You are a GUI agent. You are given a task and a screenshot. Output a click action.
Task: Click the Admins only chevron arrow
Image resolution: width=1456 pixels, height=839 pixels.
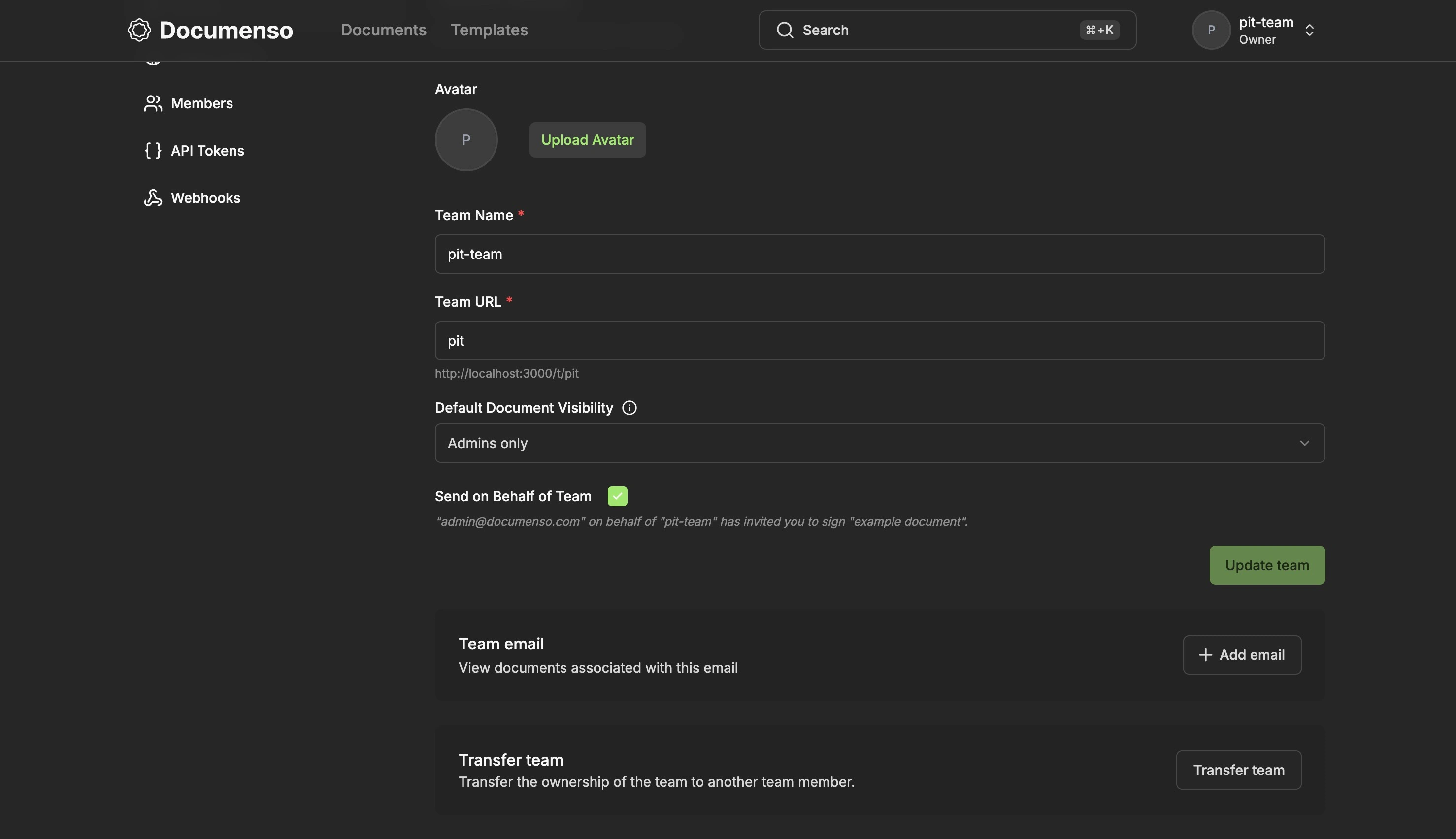pos(1304,443)
